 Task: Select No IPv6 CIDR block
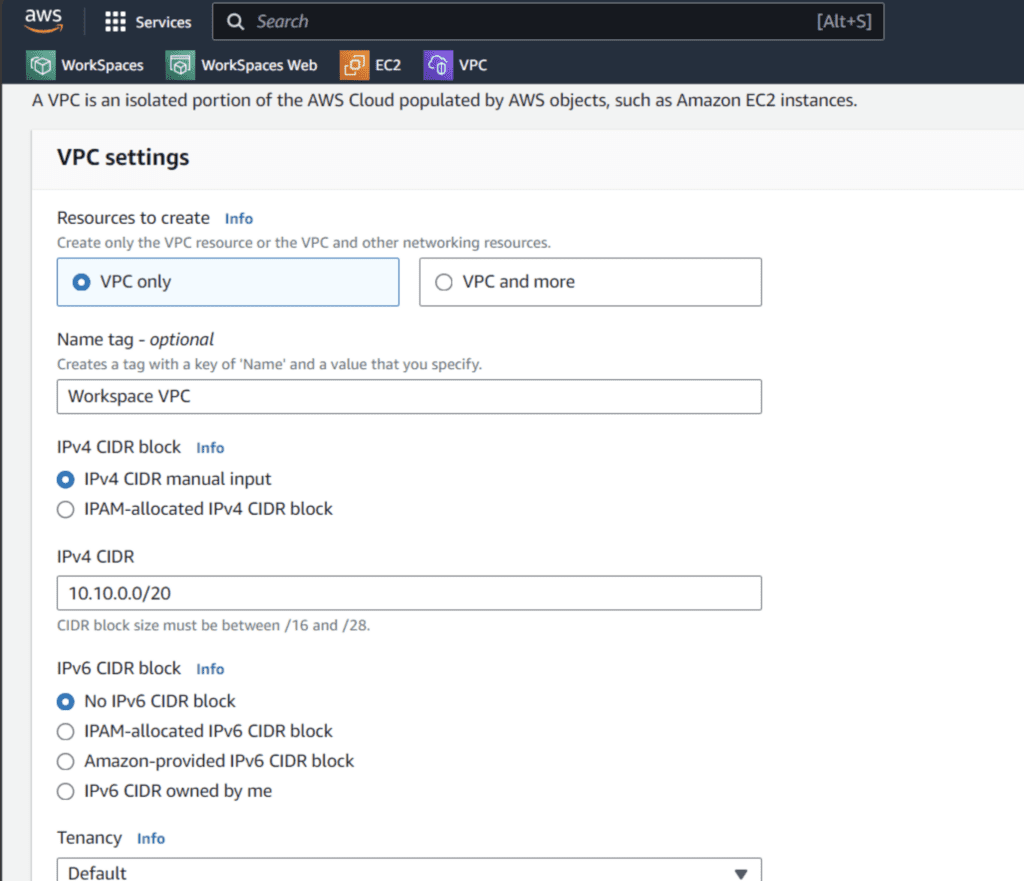tap(65, 701)
